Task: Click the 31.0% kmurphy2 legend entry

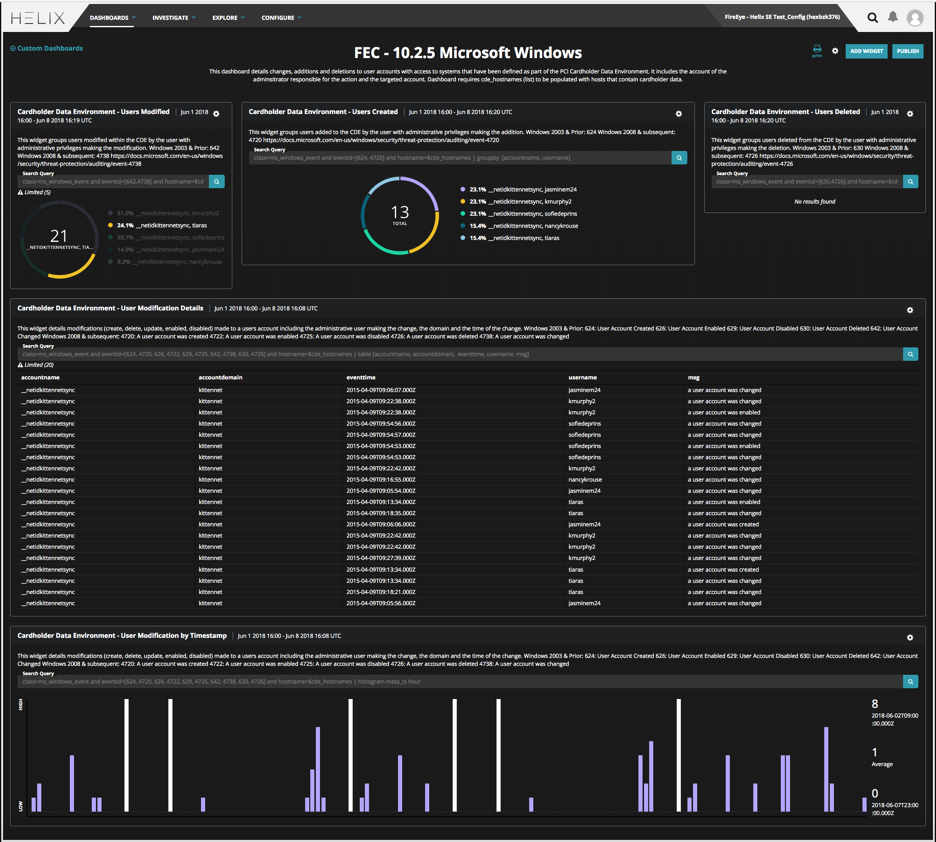Action: coord(164,213)
